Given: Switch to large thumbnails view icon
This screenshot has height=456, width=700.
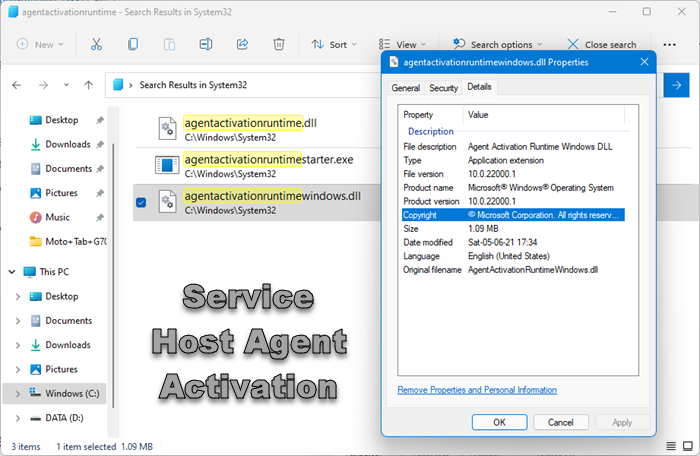Looking at the screenshot, I should coord(688,446).
